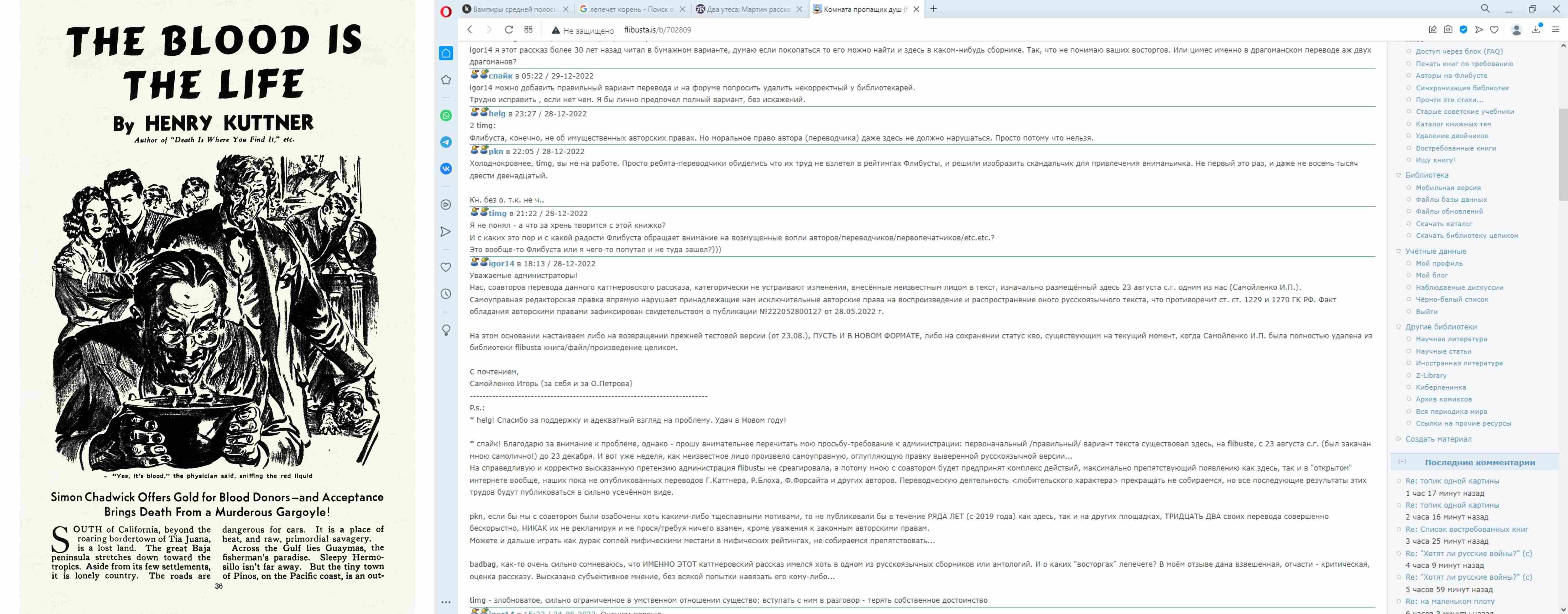1568x614 pixels.
Task: Switch to the 'Вампиры средней полосы' tab
Action: click(514, 9)
